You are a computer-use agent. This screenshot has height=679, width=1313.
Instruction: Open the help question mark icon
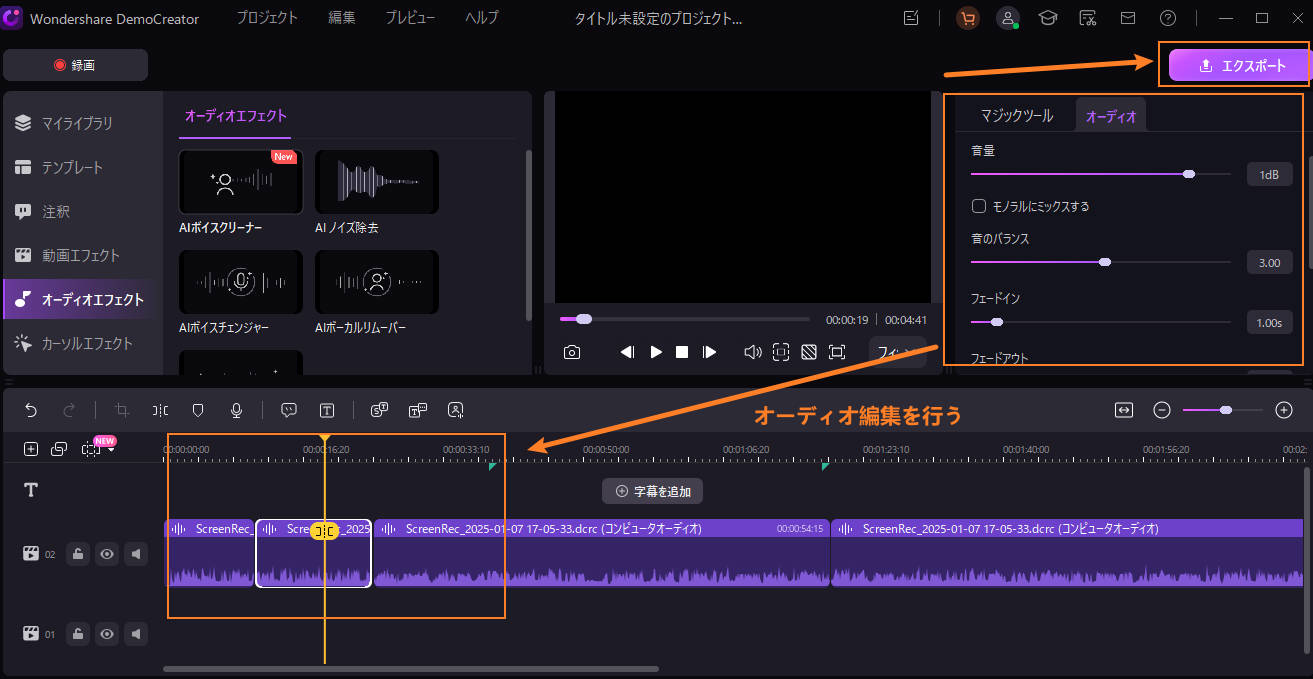(x=1167, y=18)
